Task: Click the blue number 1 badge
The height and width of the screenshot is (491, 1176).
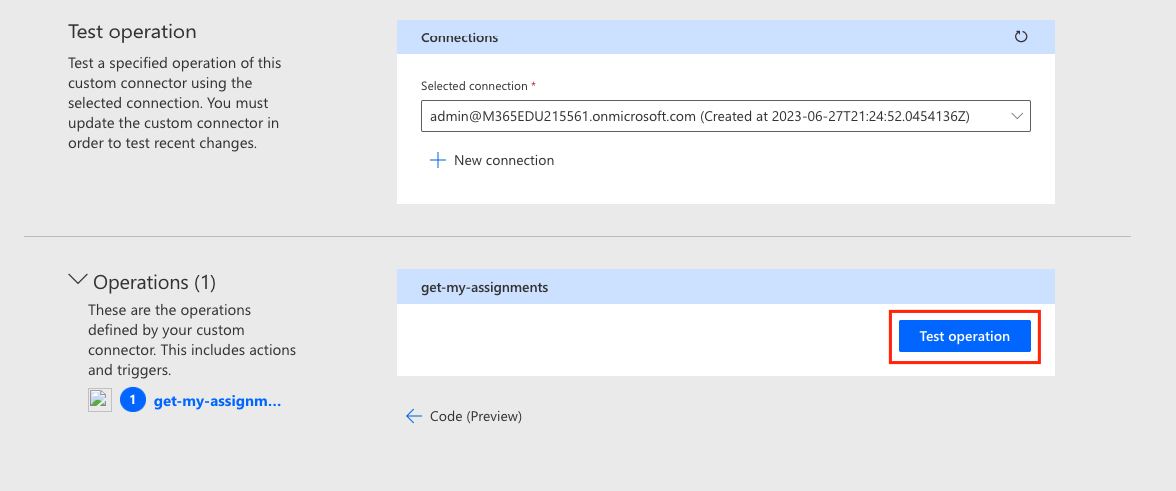Action: (x=133, y=401)
